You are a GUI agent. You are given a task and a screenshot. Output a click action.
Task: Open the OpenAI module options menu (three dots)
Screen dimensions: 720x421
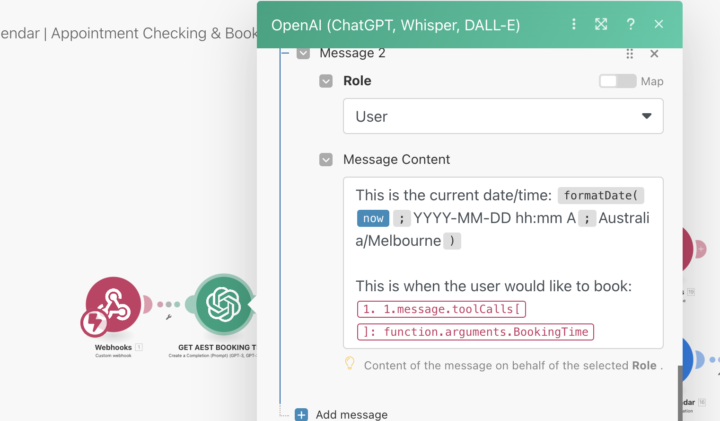click(x=574, y=24)
